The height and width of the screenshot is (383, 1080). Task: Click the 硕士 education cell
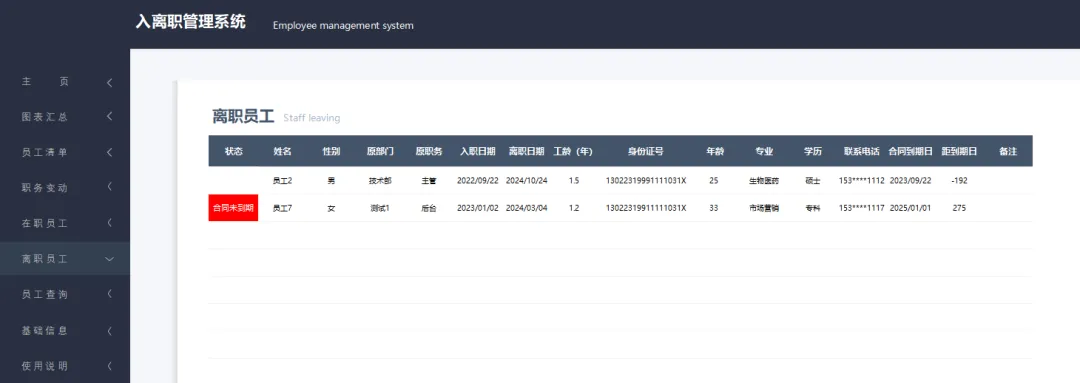[x=813, y=180]
